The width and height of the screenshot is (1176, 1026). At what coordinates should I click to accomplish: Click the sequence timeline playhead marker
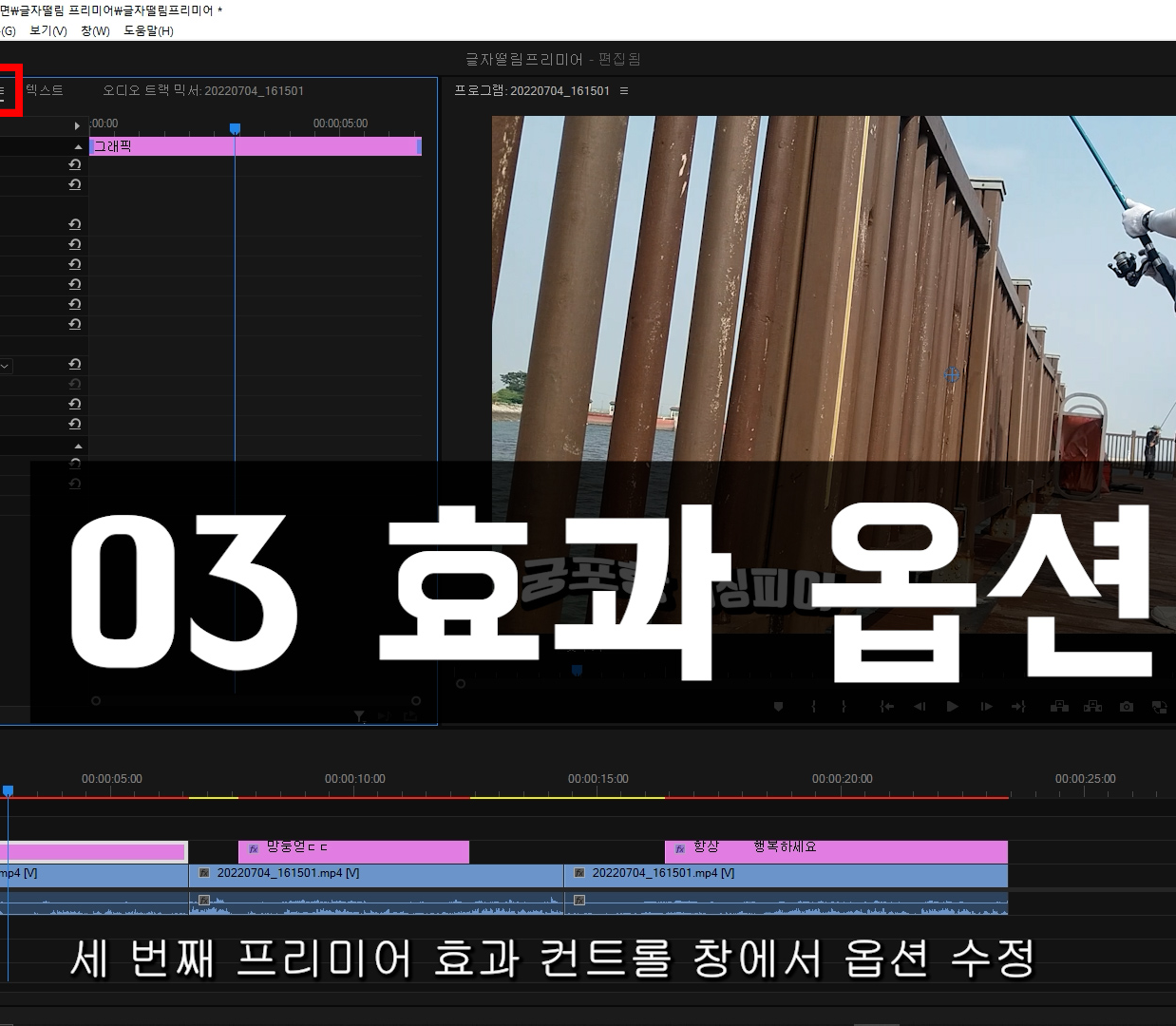point(8,790)
